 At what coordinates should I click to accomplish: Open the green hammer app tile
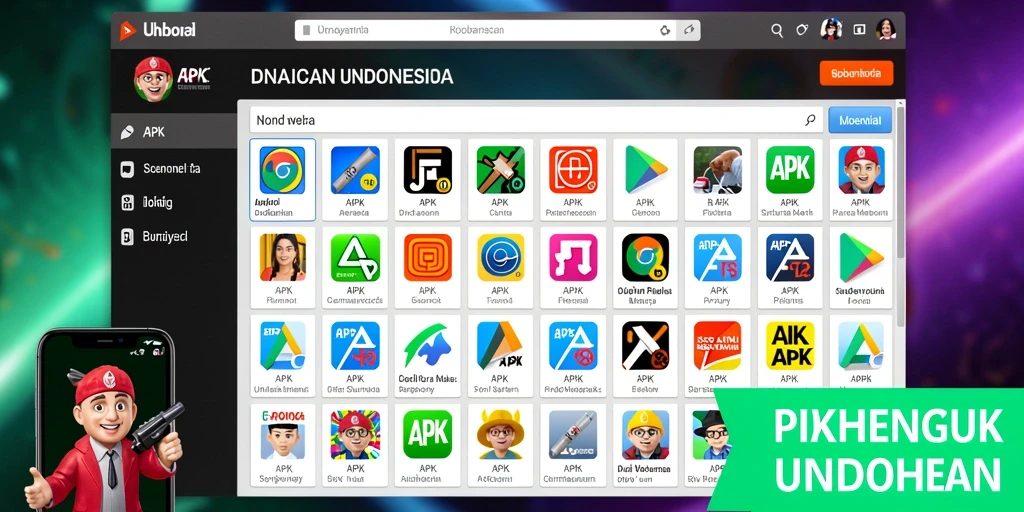coord(500,180)
